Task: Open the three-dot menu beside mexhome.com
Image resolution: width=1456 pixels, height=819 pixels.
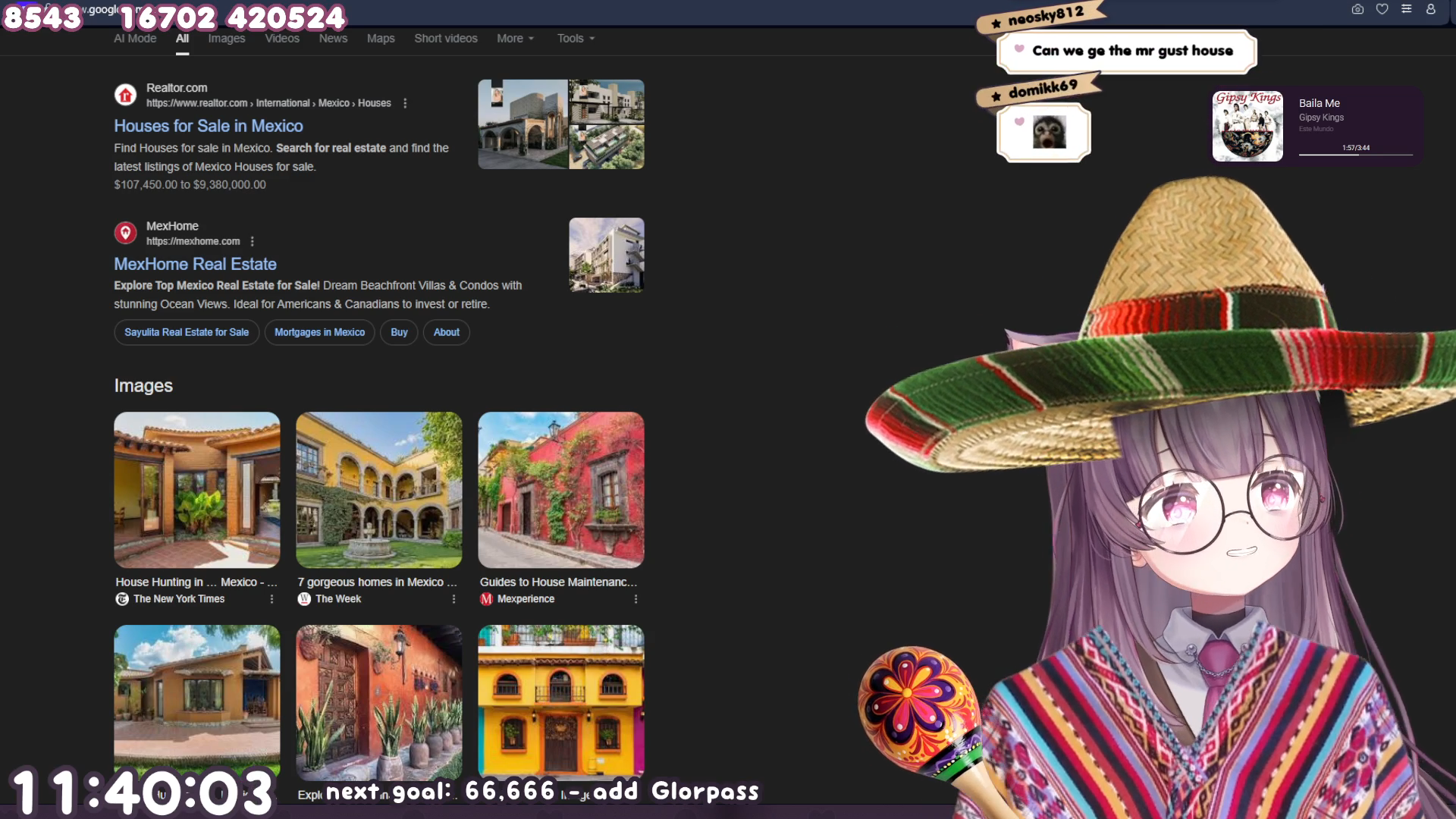Action: click(x=253, y=241)
